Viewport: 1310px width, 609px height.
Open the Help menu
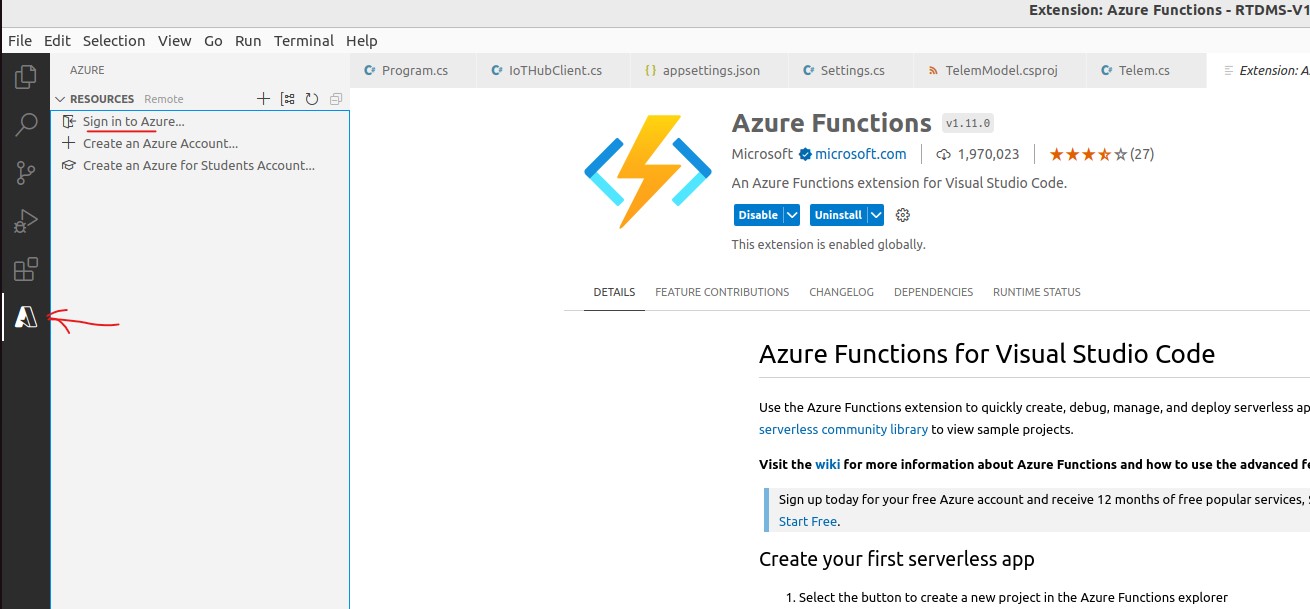362,41
